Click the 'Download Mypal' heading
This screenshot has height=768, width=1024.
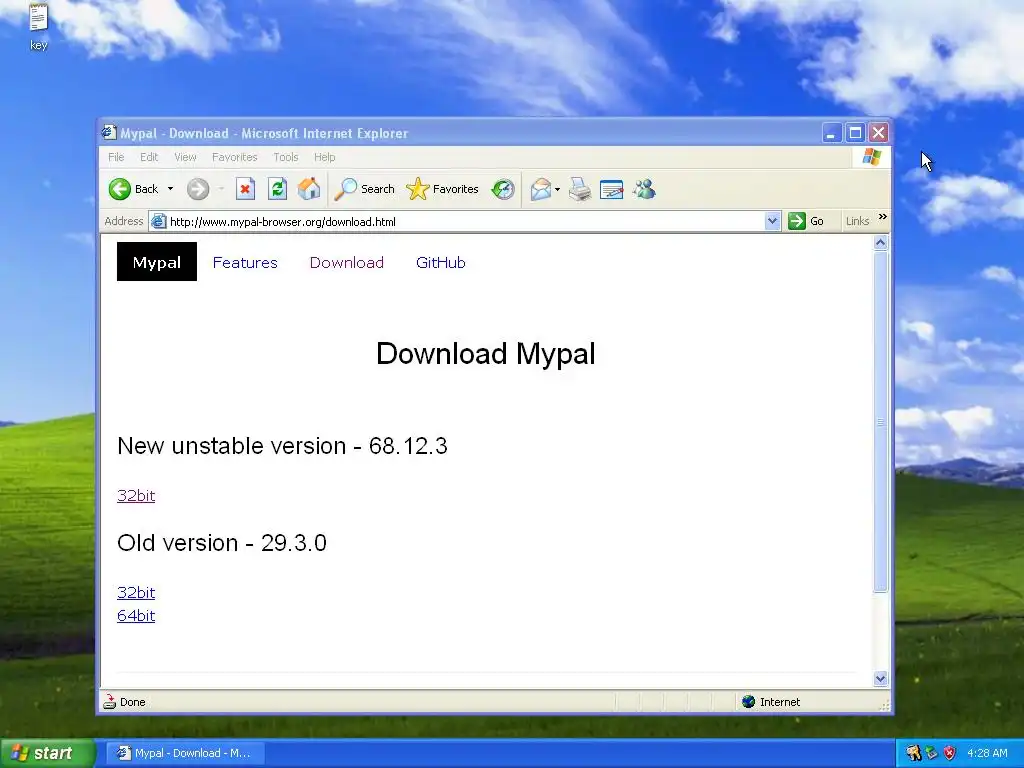(x=486, y=354)
